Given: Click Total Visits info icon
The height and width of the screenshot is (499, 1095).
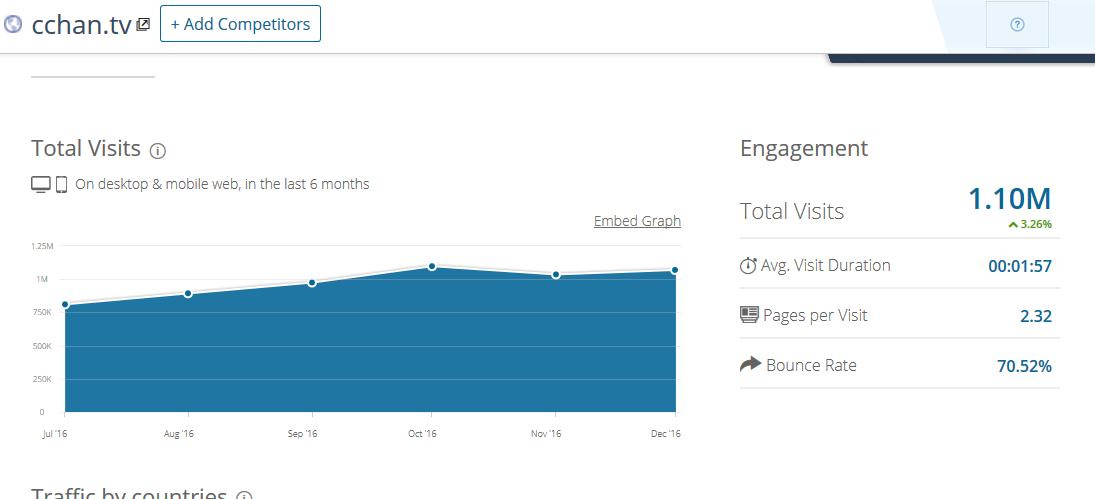Looking at the screenshot, I should (x=157, y=151).
